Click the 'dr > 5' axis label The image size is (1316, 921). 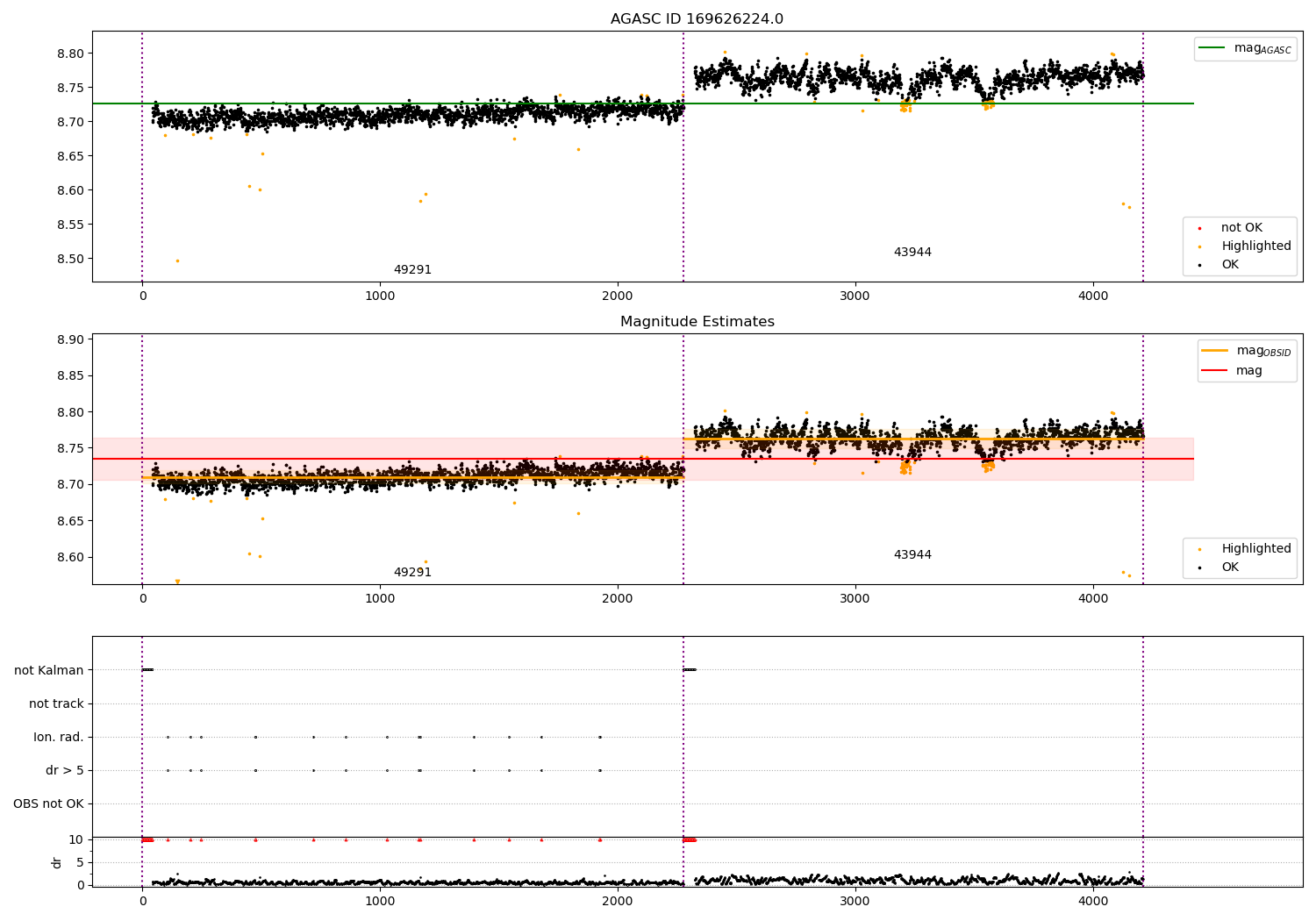pyautogui.click(x=65, y=770)
